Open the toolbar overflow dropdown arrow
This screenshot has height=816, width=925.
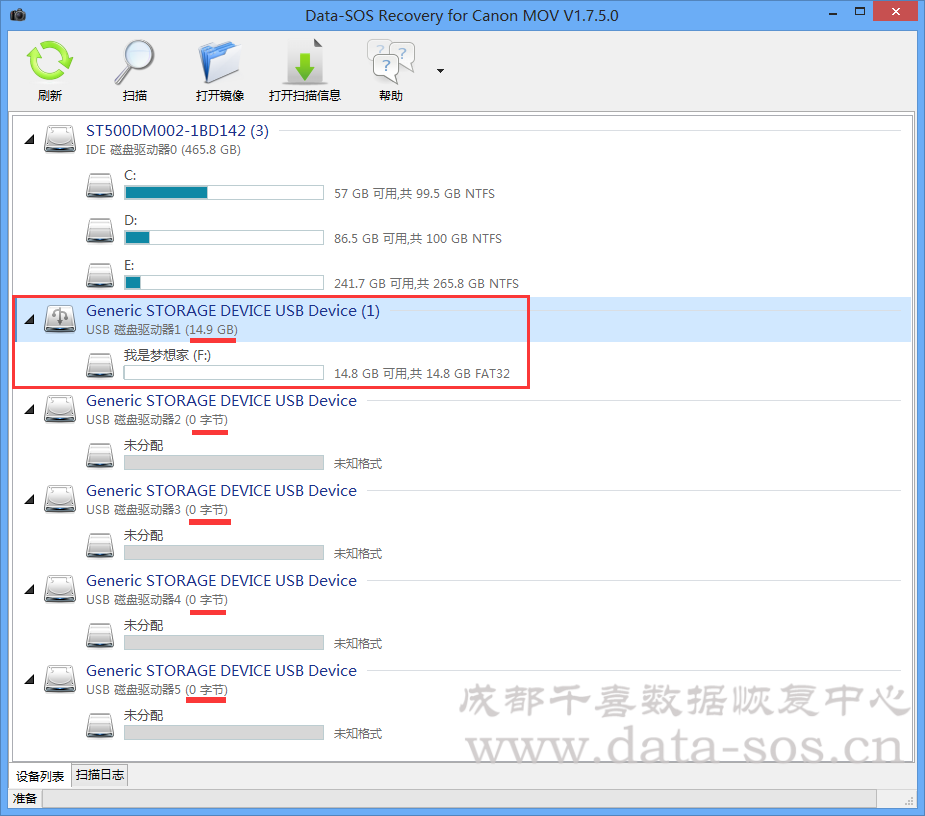click(x=440, y=71)
